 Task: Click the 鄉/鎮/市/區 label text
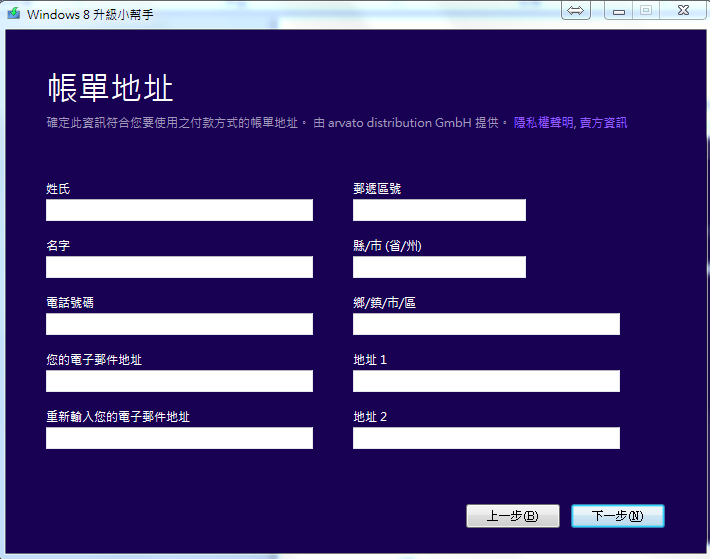(x=384, y=303)
